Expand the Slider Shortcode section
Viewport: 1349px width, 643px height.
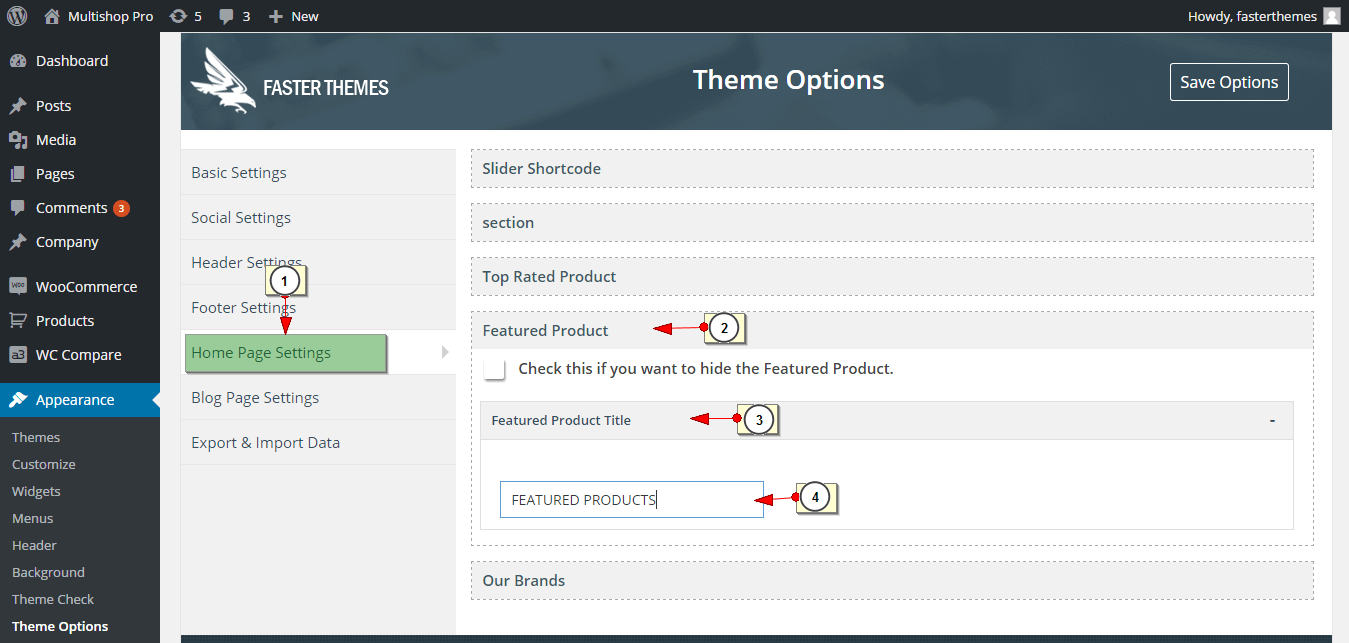(892, 169)
